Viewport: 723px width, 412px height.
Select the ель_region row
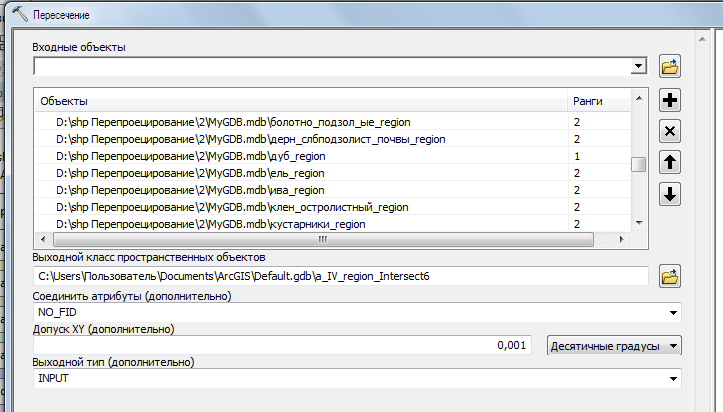tap(332, 173)
